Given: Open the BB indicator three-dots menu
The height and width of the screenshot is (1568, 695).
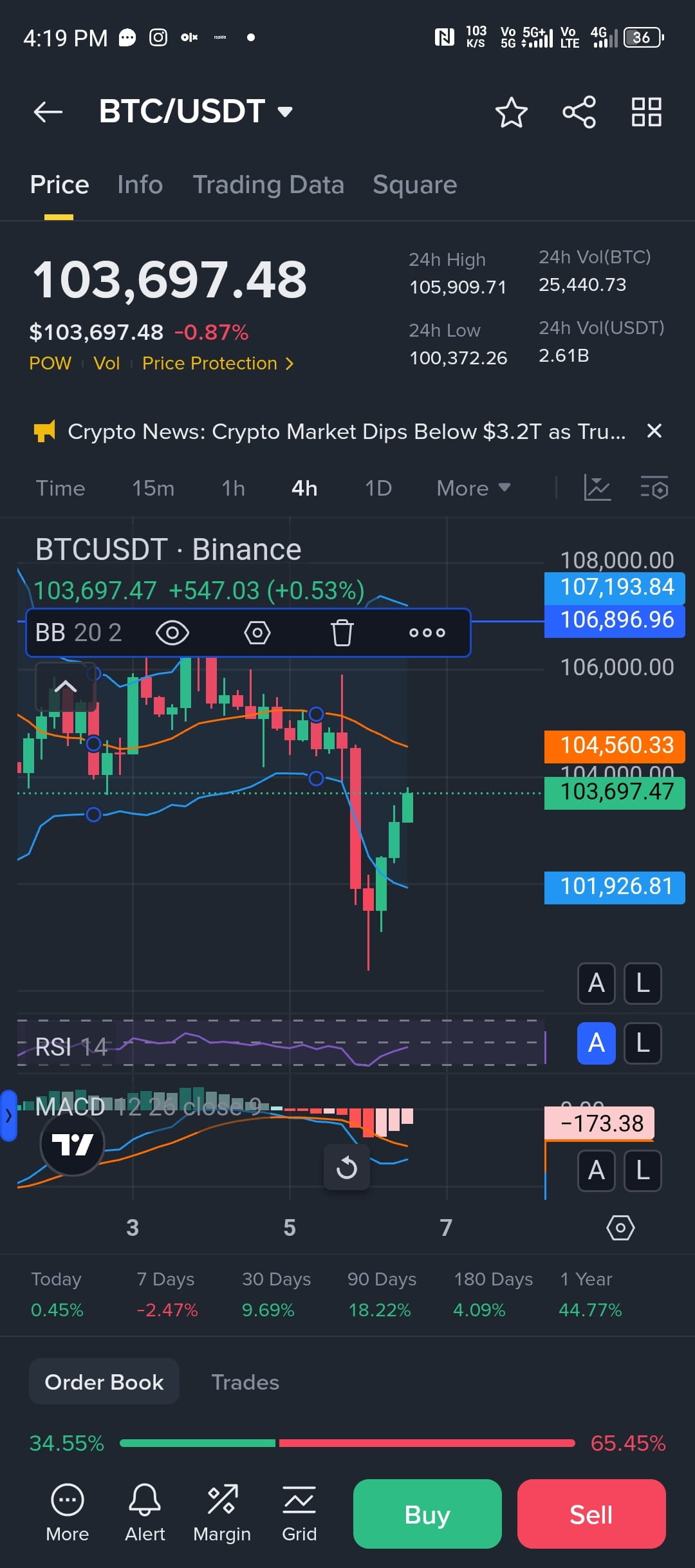Looking at the screenshot, I should 427,633.
